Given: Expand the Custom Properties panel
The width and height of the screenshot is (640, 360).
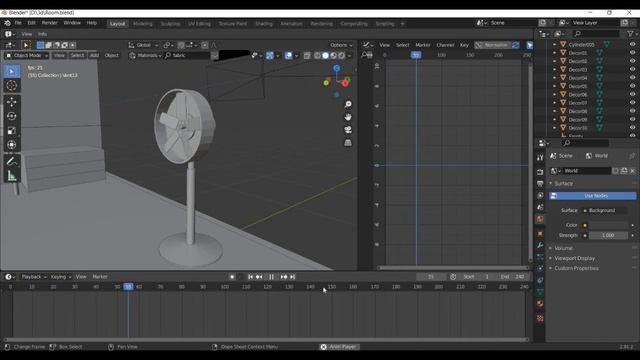Looking at the screenshot, I should [x=576, y=269].
